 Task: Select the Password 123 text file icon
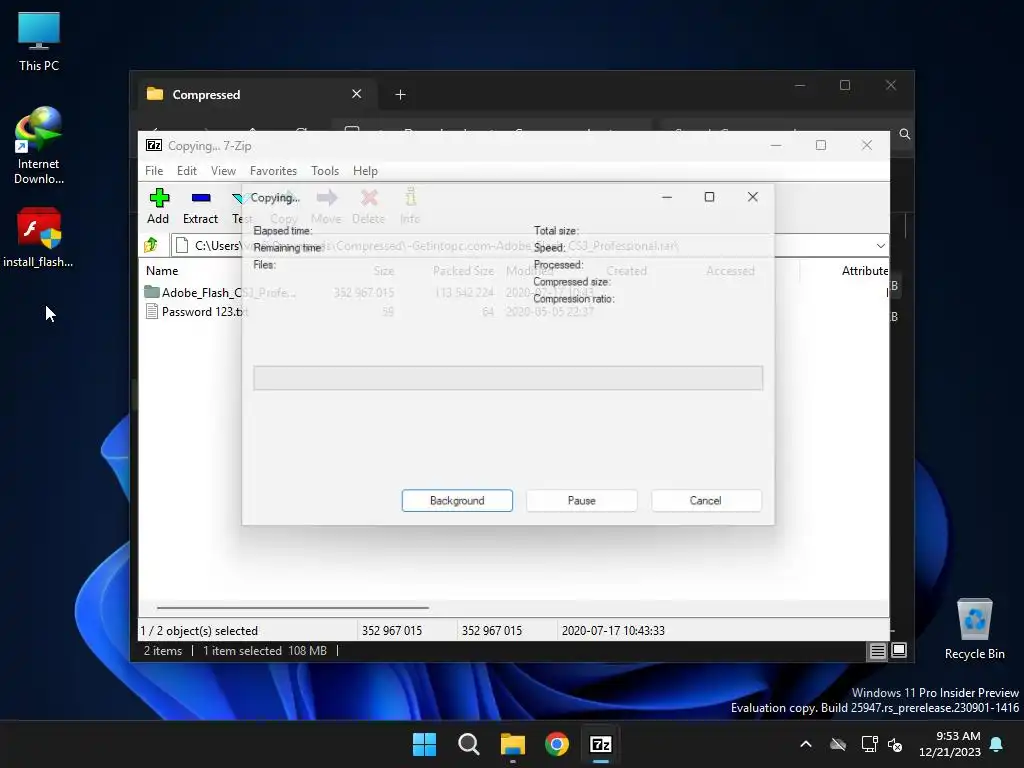(152, 312)
